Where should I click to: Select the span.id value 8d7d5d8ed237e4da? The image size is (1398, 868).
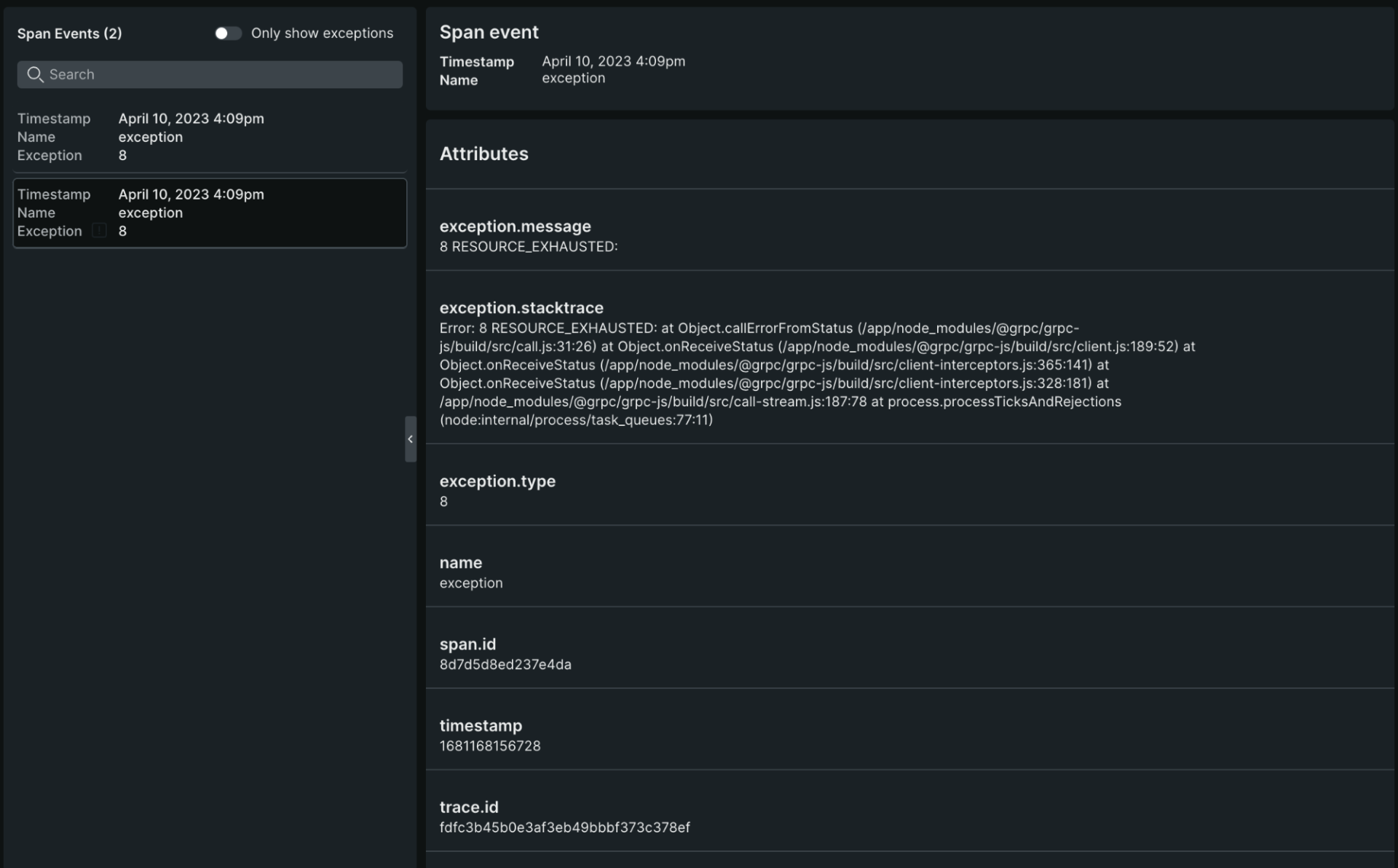[x=505, y=664]
